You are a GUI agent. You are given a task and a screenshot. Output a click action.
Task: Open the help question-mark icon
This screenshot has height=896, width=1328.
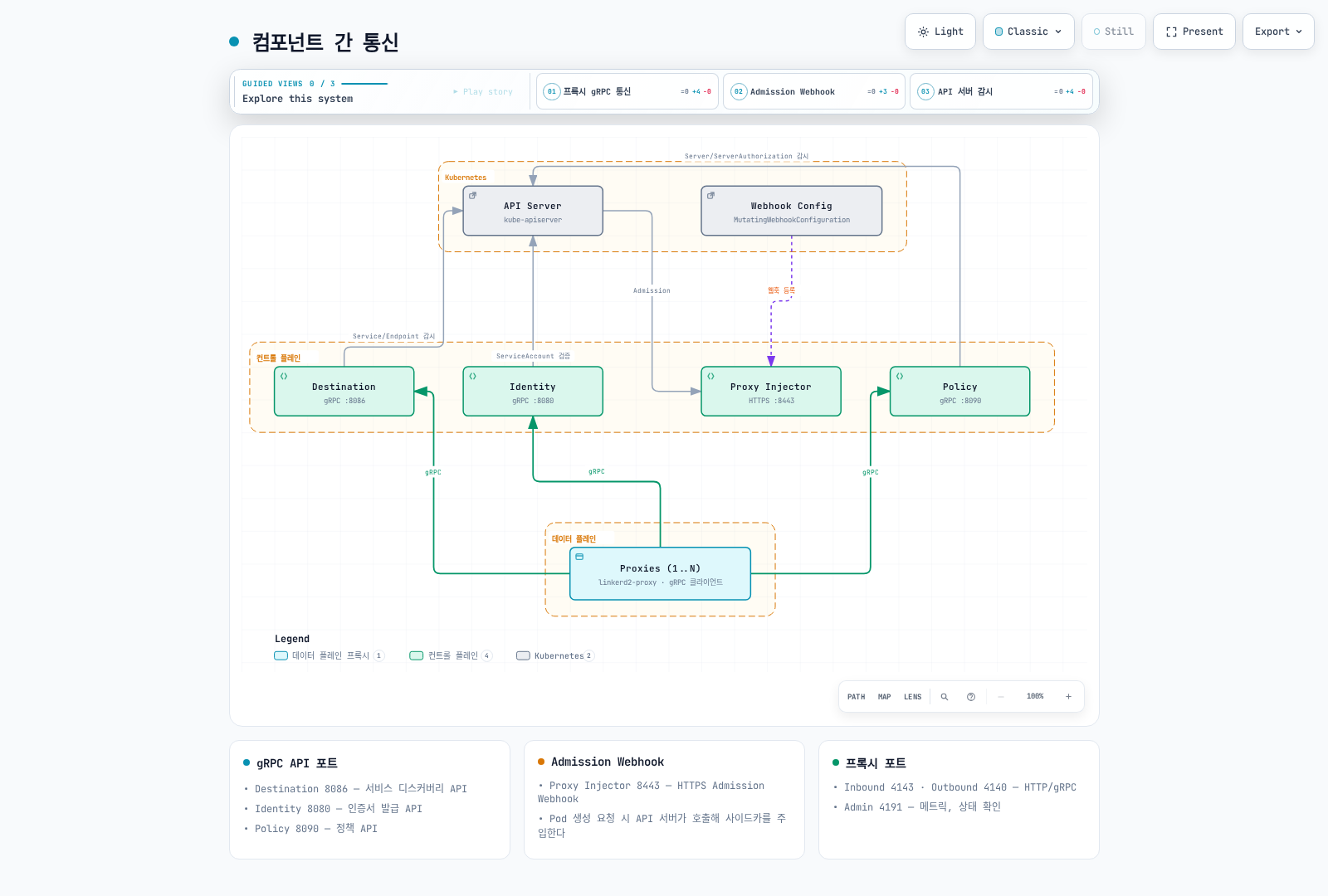(971, 697)
